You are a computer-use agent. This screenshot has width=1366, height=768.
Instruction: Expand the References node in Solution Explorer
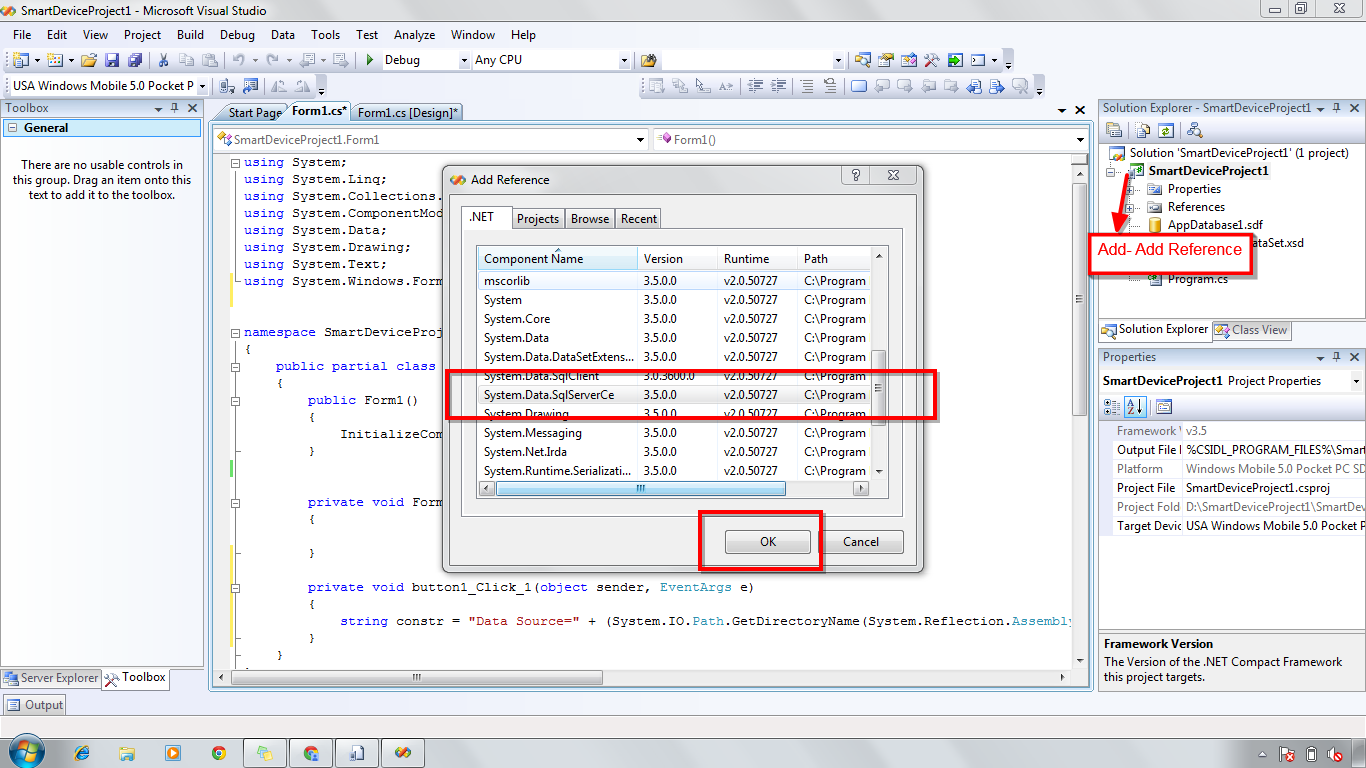tap(1130, 207)
